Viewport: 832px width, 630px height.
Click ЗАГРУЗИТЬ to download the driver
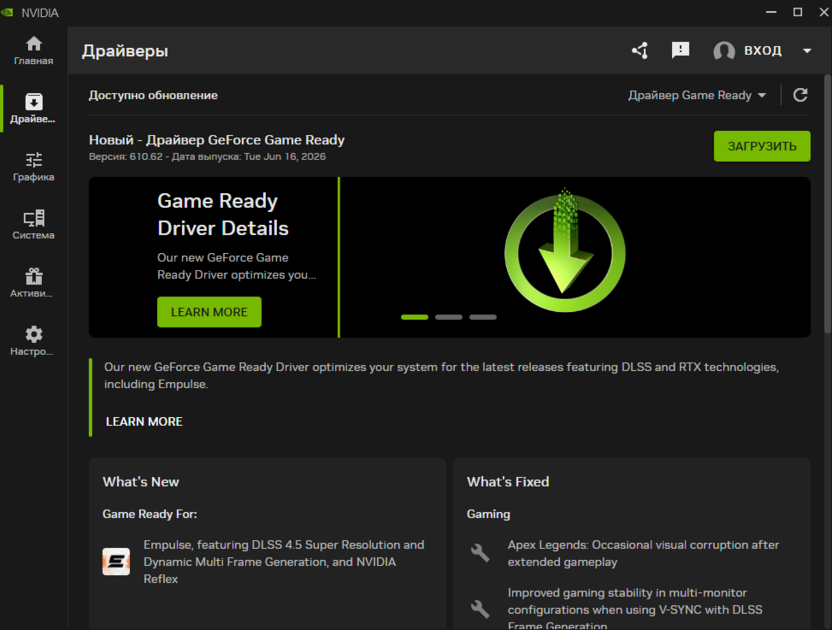click(x=762, y=146)
